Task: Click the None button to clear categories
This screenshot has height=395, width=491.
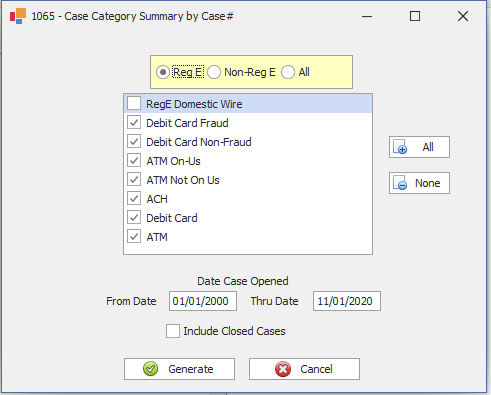Action: tap(419, 183)
